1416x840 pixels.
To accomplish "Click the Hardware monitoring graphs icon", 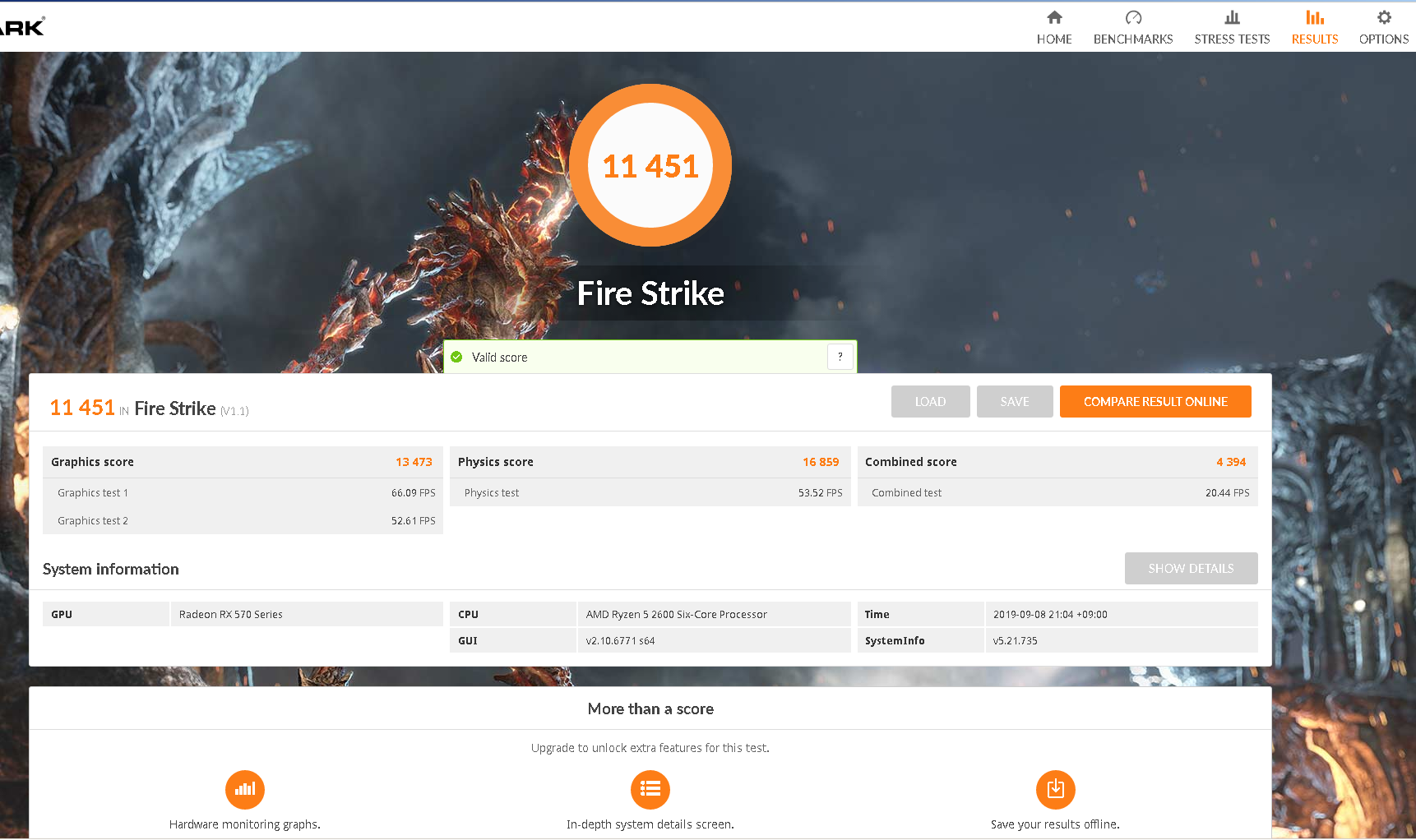I will (x=245, y=789).
